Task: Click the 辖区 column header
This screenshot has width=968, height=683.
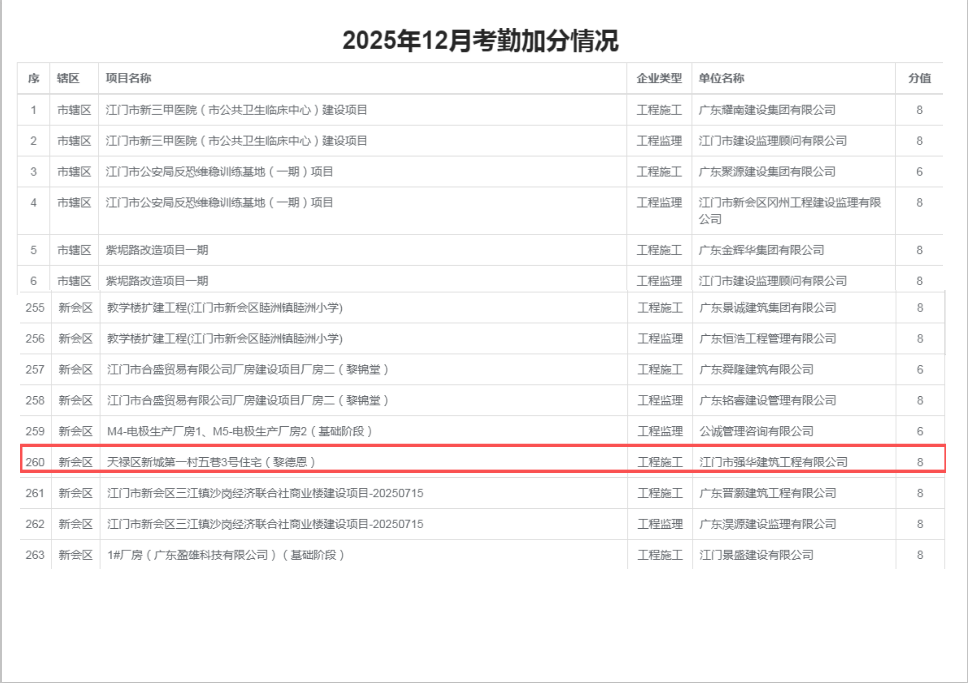Action: click(68, 78)
